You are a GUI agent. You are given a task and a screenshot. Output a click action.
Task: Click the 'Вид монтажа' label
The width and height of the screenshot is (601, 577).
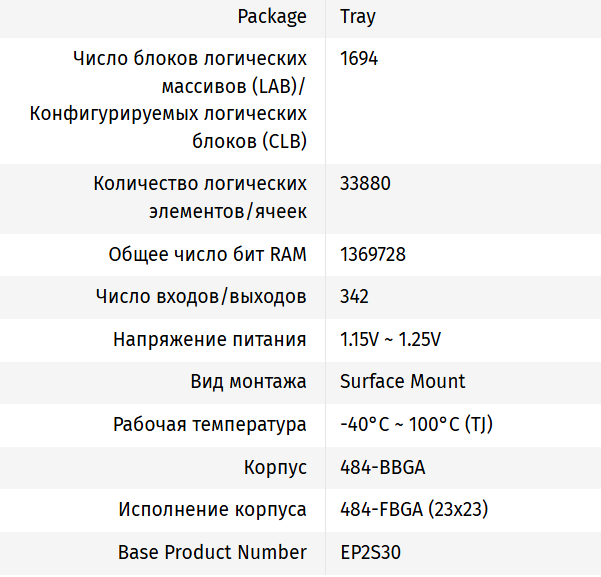coord(248,381)
